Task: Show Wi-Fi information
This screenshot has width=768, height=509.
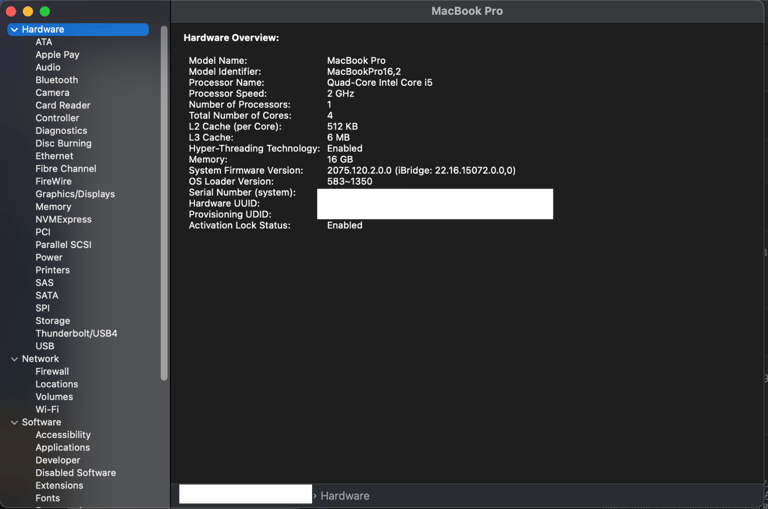Action: 47,410
